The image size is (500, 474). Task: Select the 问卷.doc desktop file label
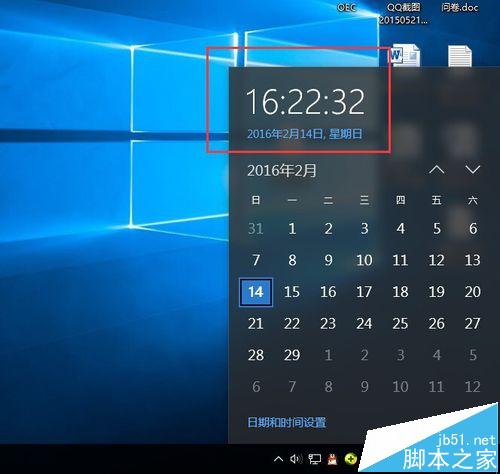pyautogui.click(x=460, y=7)
